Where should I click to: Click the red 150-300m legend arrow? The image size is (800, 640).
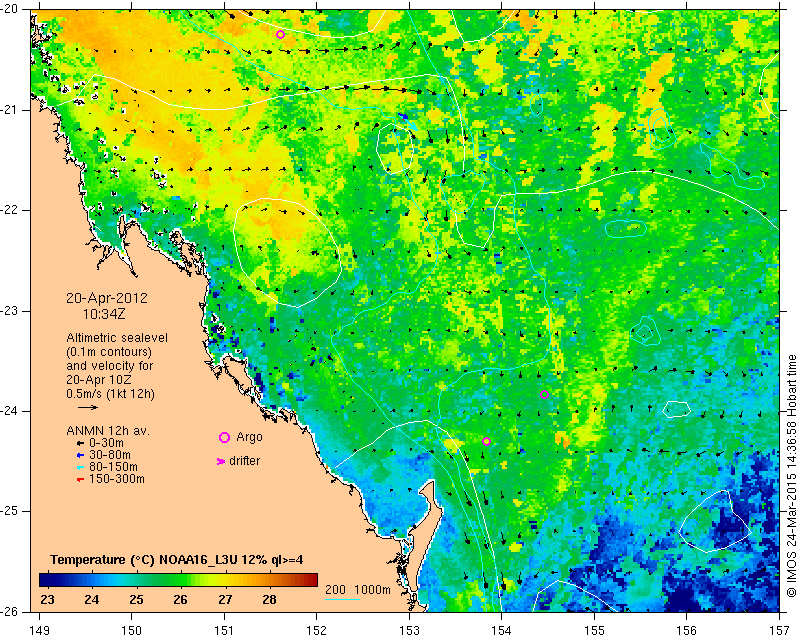80,479
